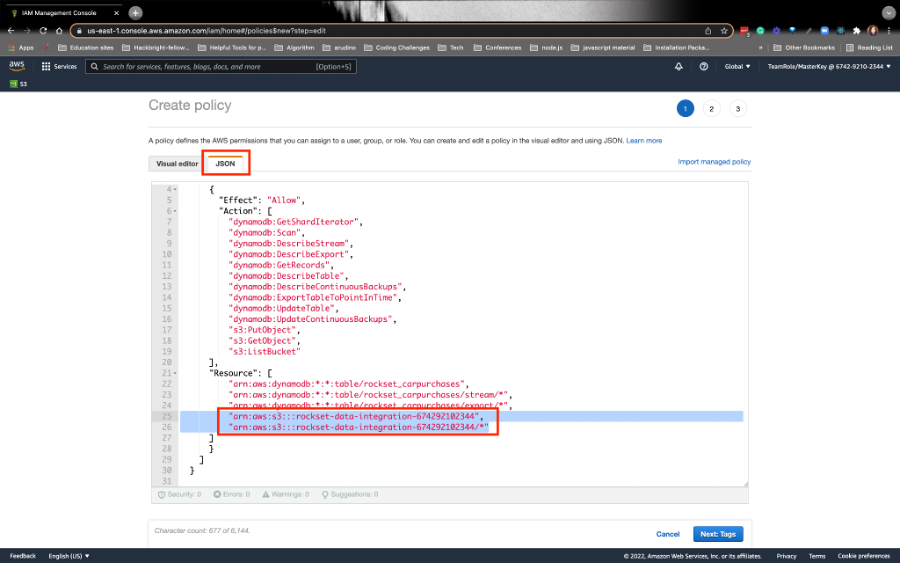Open the Other Bookmarks folder

click(x=804, y=48)
